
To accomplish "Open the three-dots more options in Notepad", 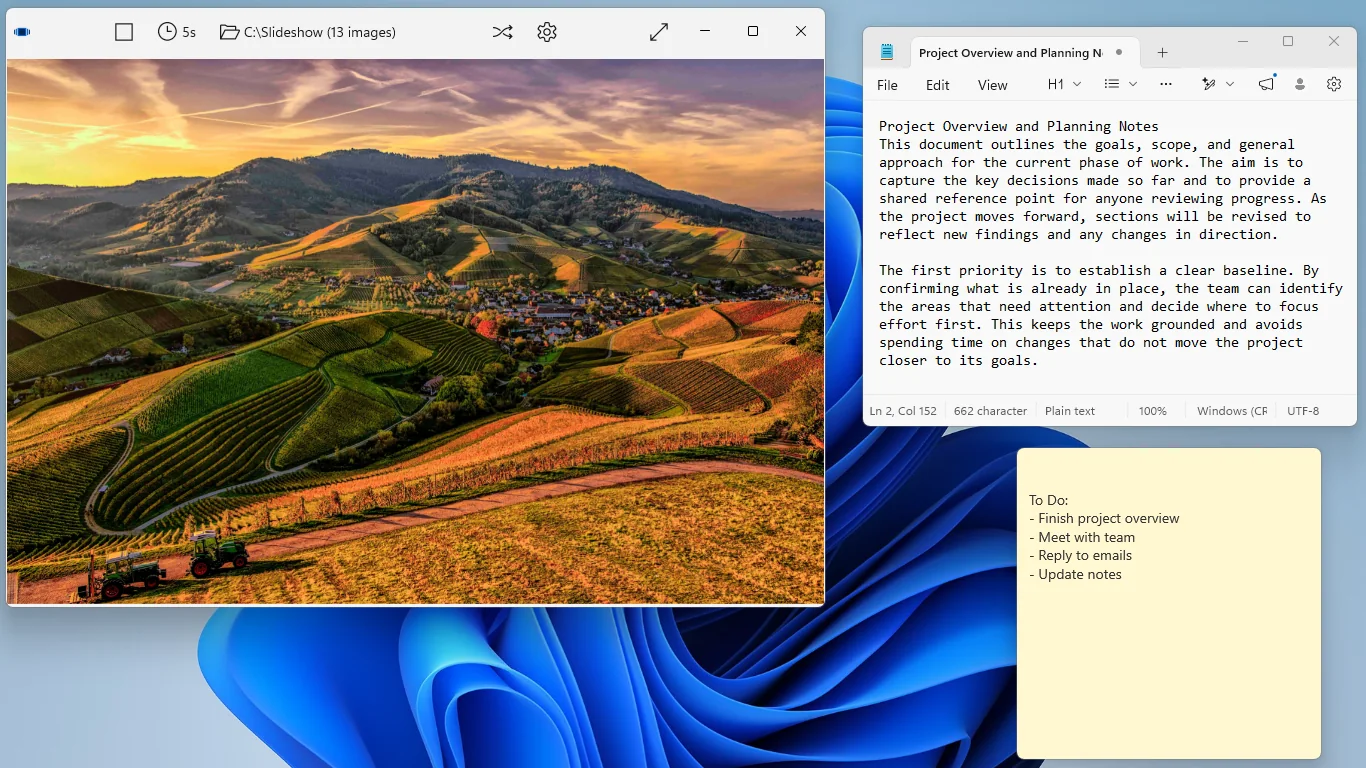I will pyautogui.click(x=1166, y=84).
